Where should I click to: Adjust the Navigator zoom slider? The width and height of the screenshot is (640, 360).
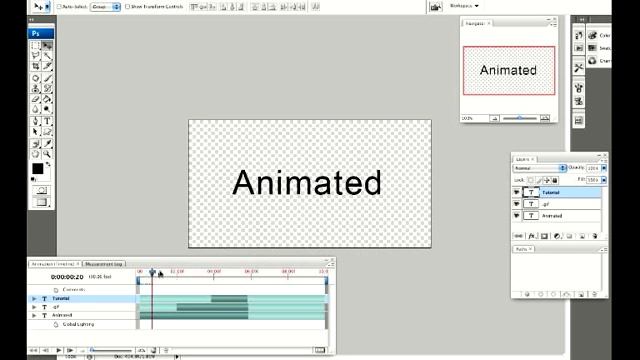pyautogui.click(x=520, y=118)
